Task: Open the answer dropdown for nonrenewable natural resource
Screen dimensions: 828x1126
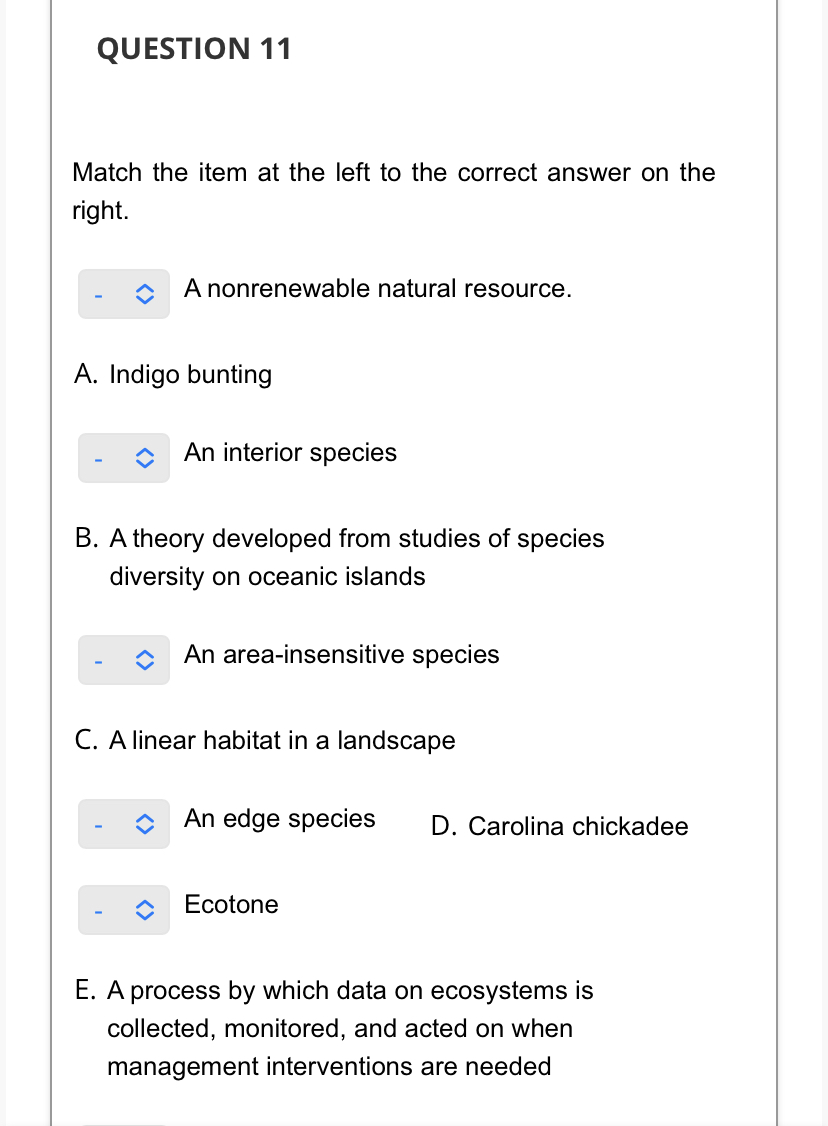Action: point(123,295)
